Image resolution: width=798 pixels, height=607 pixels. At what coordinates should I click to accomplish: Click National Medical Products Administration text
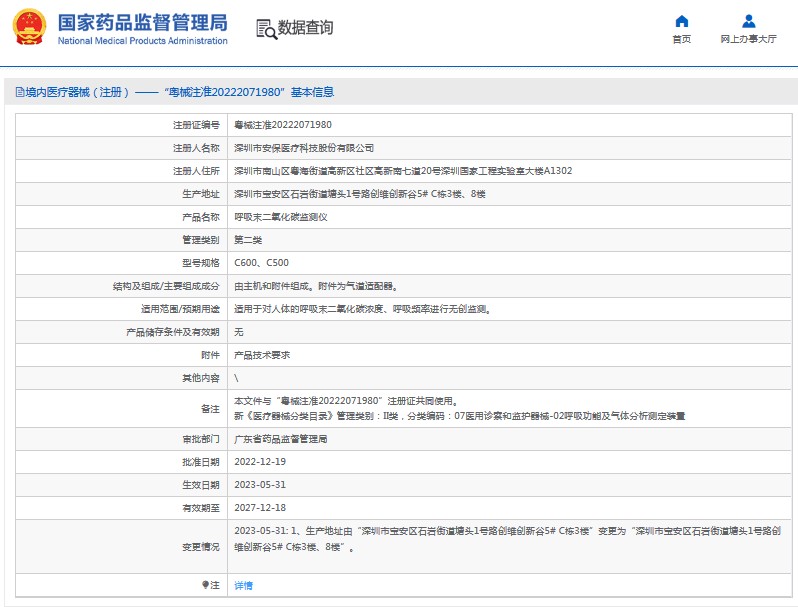coord(142,41)
